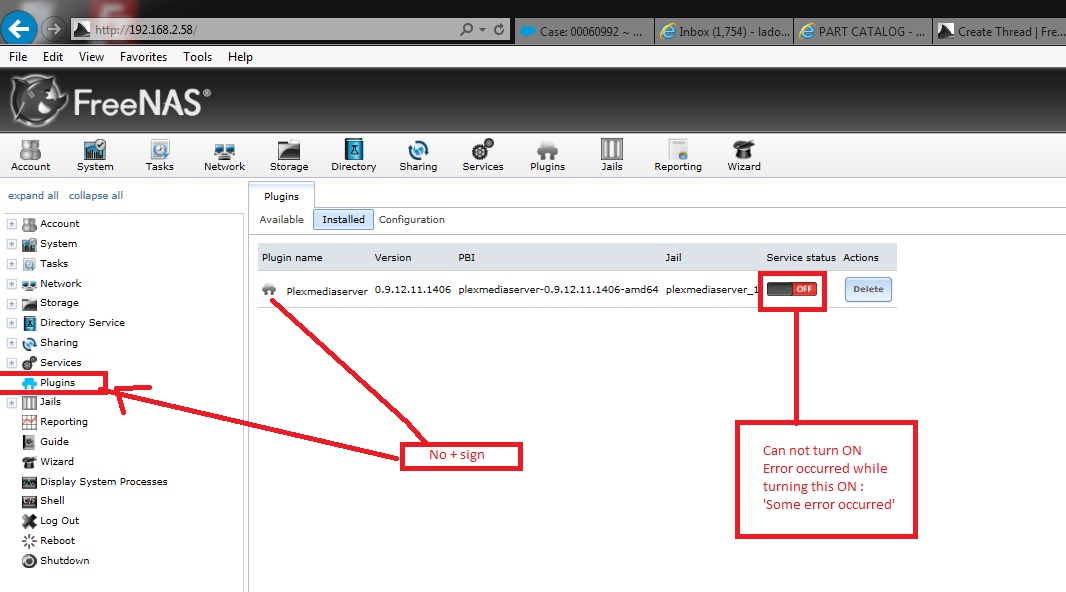The image size is (1066, 592).
Task: Expand the System tree node
Action: coord(12,244)
